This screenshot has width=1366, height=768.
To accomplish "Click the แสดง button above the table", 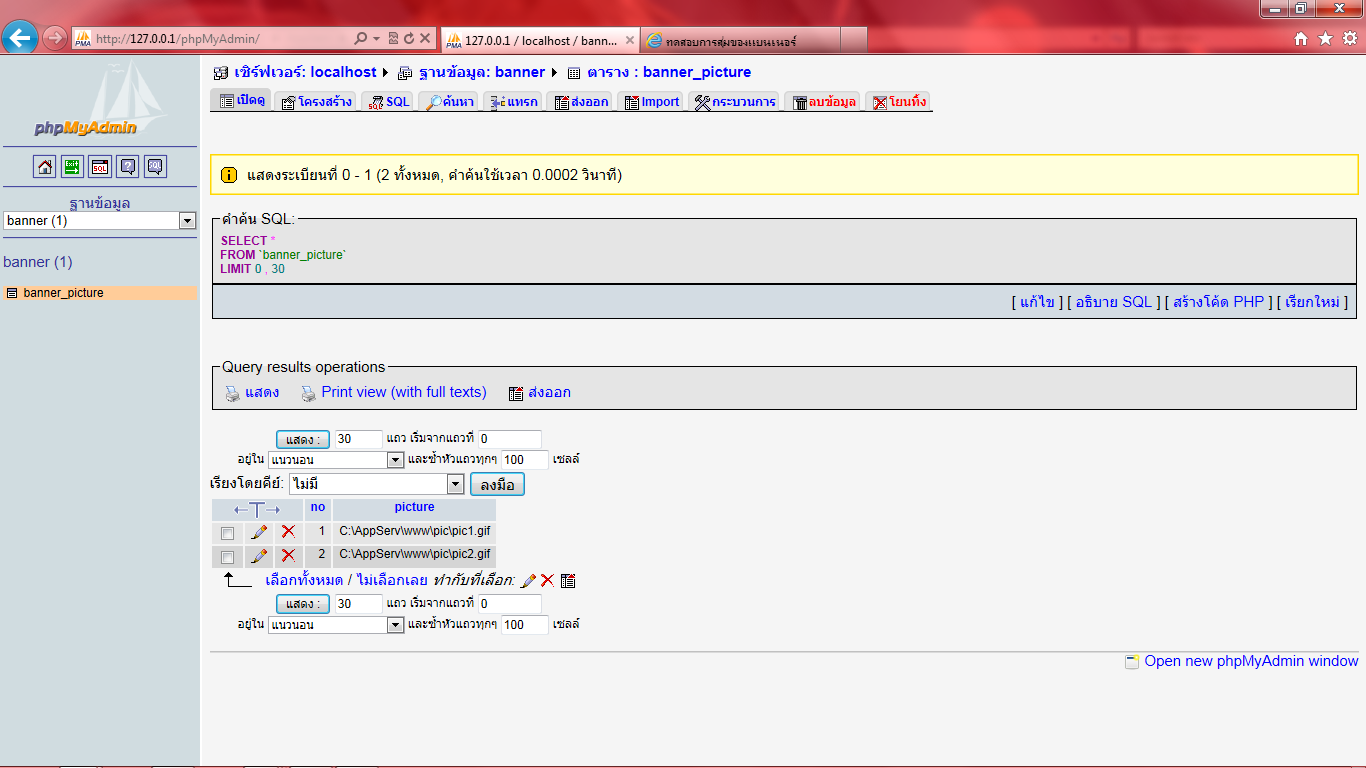I will click(302, 439).
